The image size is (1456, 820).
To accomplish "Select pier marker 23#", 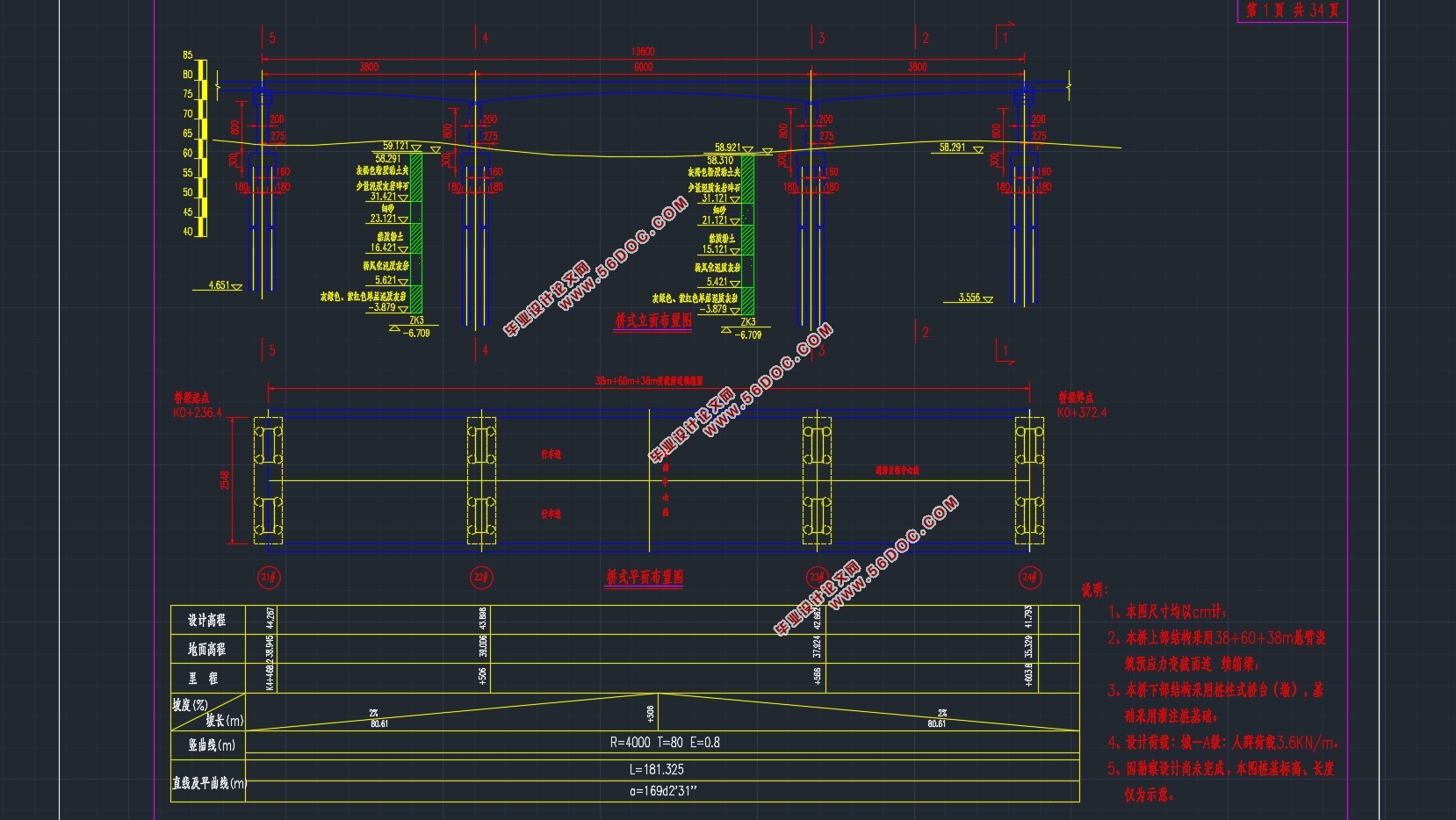I will coord(817,578).
